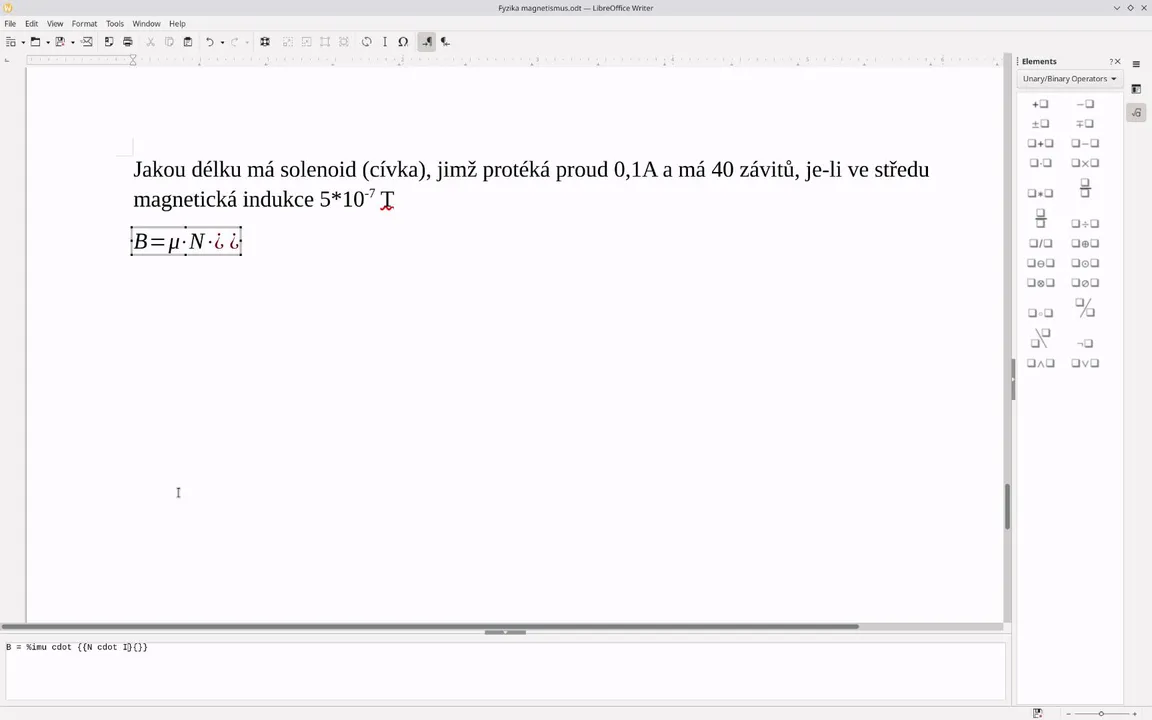Toggle the highlighted left-to-right direction icon
Image resolution: width=1152 pixels, height=720 pixels.
coord(426,42)
